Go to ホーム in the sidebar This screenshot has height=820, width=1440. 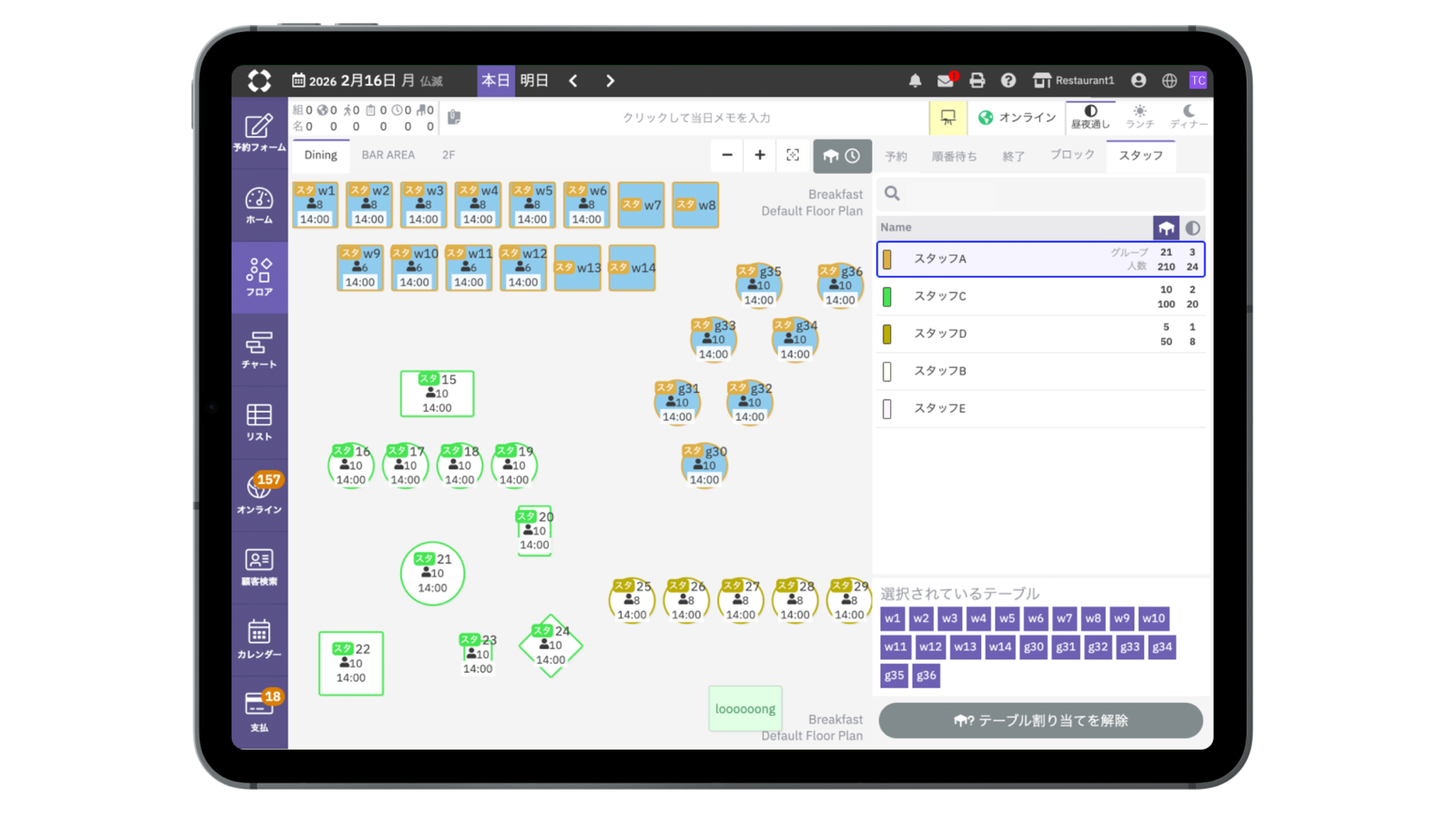(x=259, y=205)
